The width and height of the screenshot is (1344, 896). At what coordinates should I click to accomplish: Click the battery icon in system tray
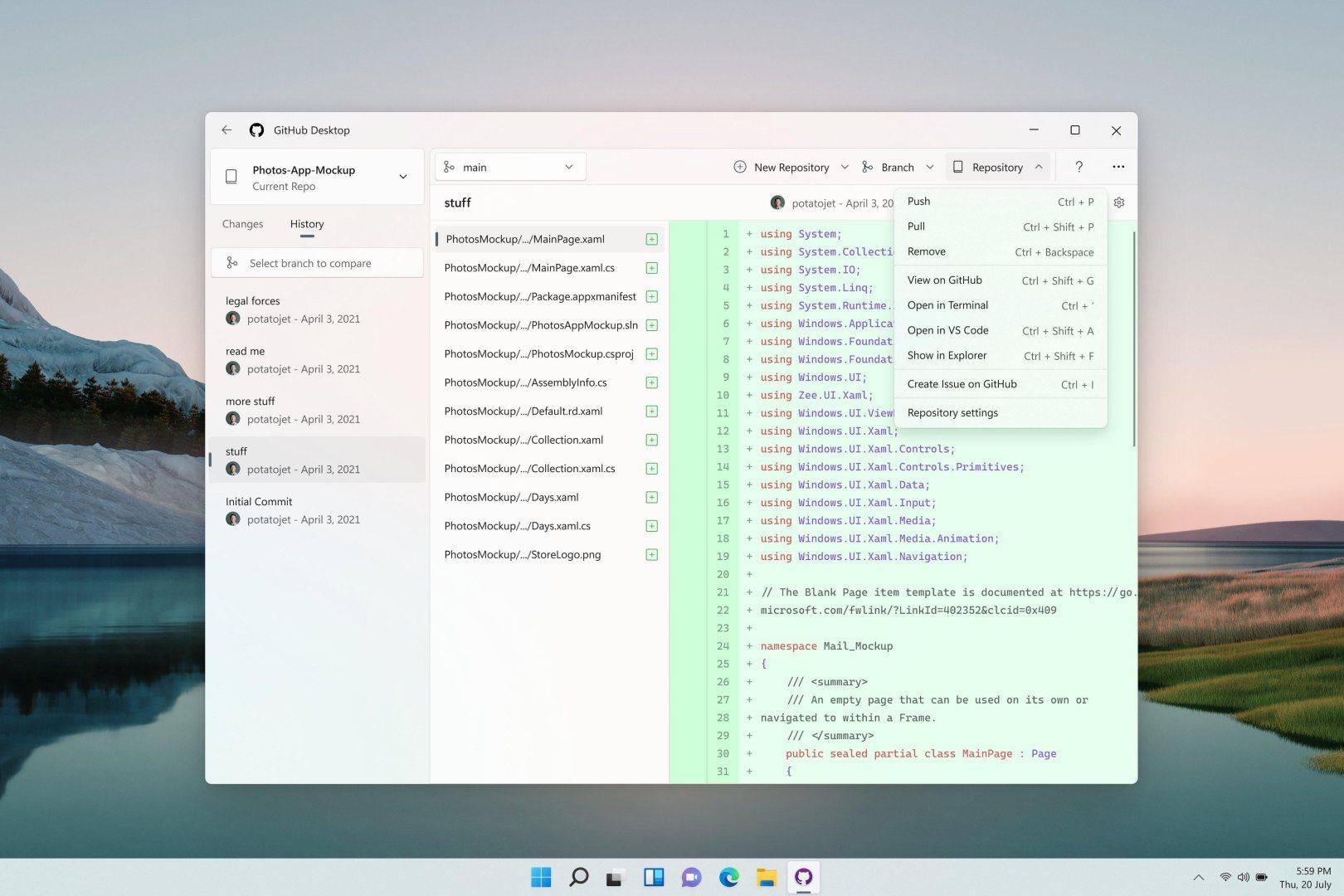pos(1261,877)
